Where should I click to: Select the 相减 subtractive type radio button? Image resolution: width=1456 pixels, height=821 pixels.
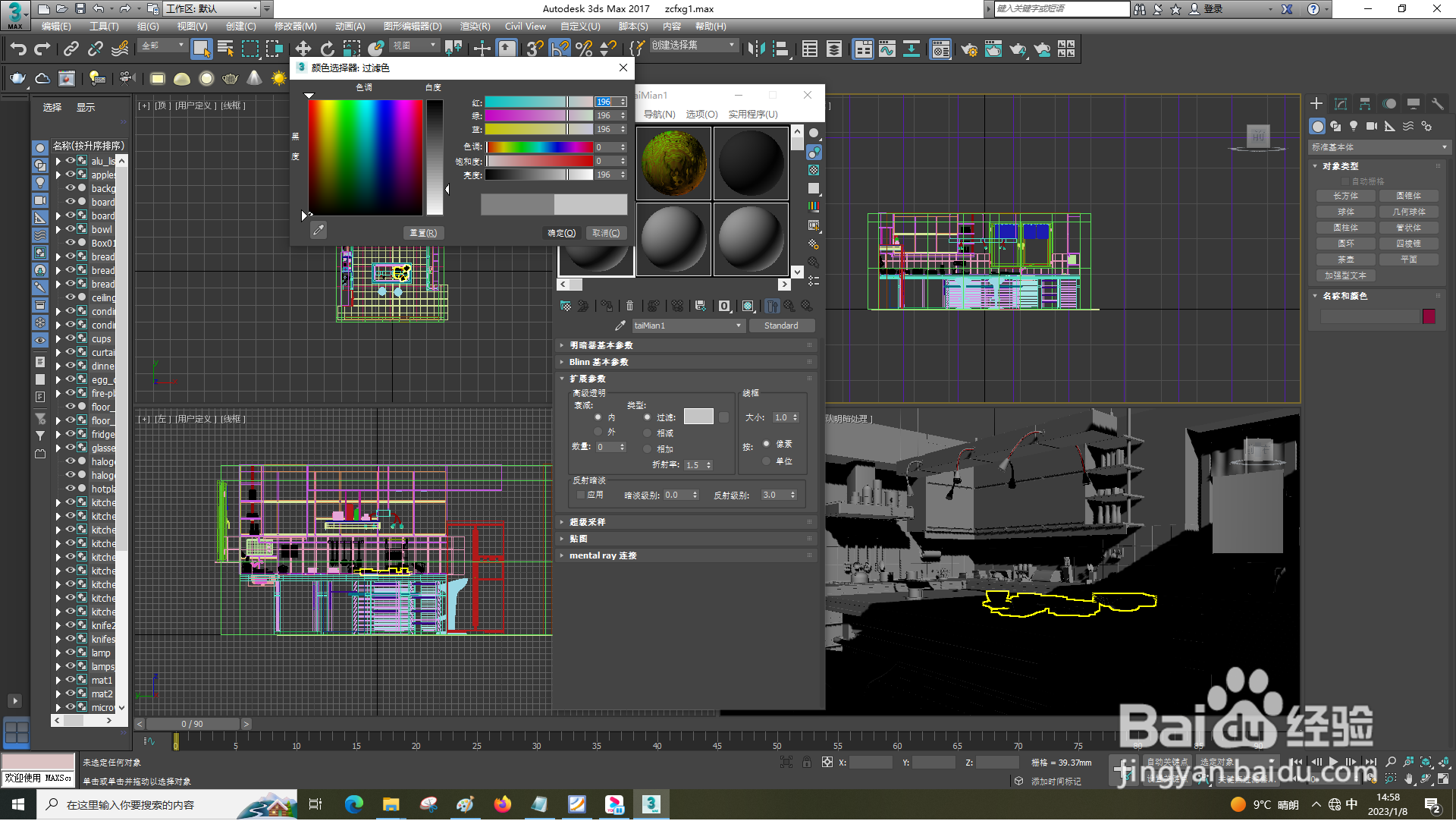pyautogui.click(x=647, y=433)
